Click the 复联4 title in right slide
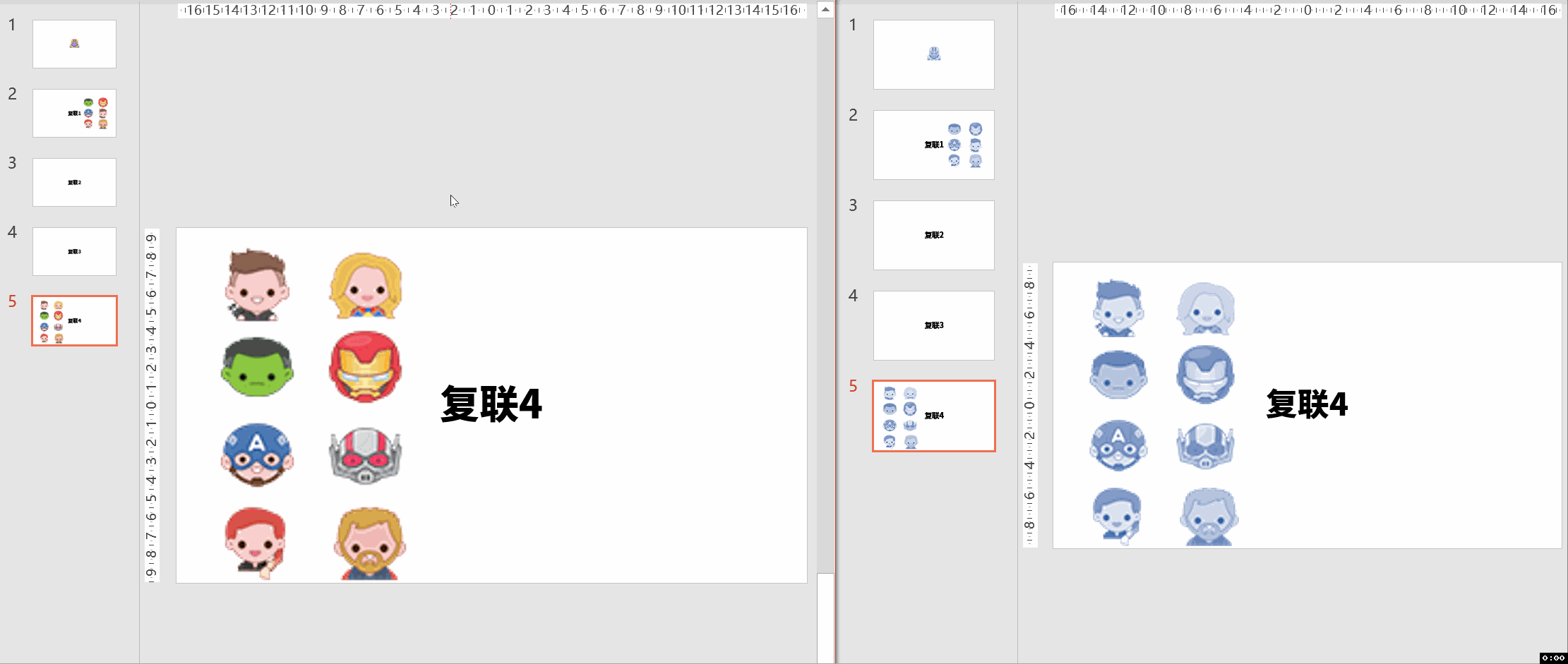 [x=1307, y=404]
